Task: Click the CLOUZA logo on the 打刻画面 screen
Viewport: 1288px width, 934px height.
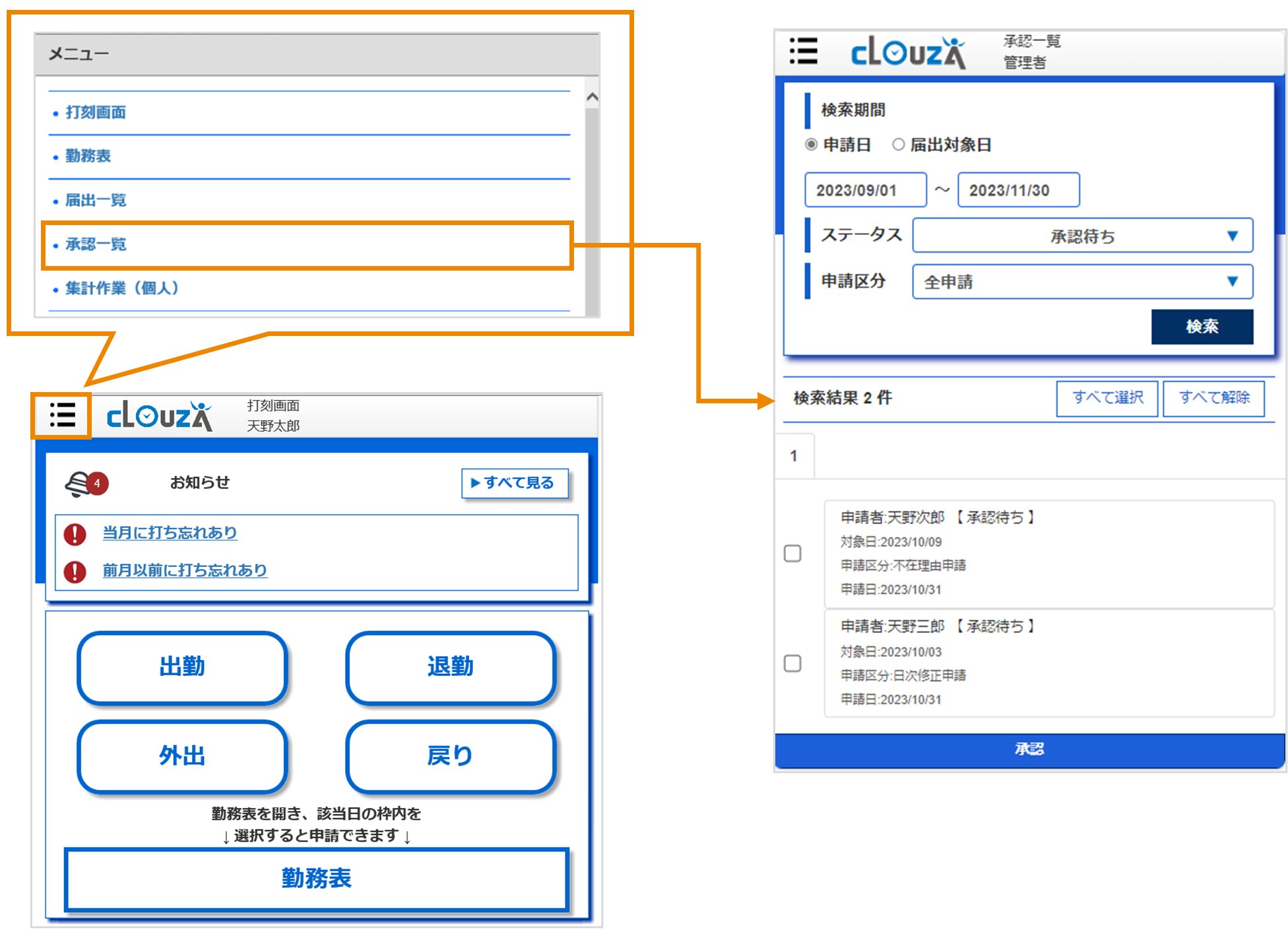Action: coord(160,416)
